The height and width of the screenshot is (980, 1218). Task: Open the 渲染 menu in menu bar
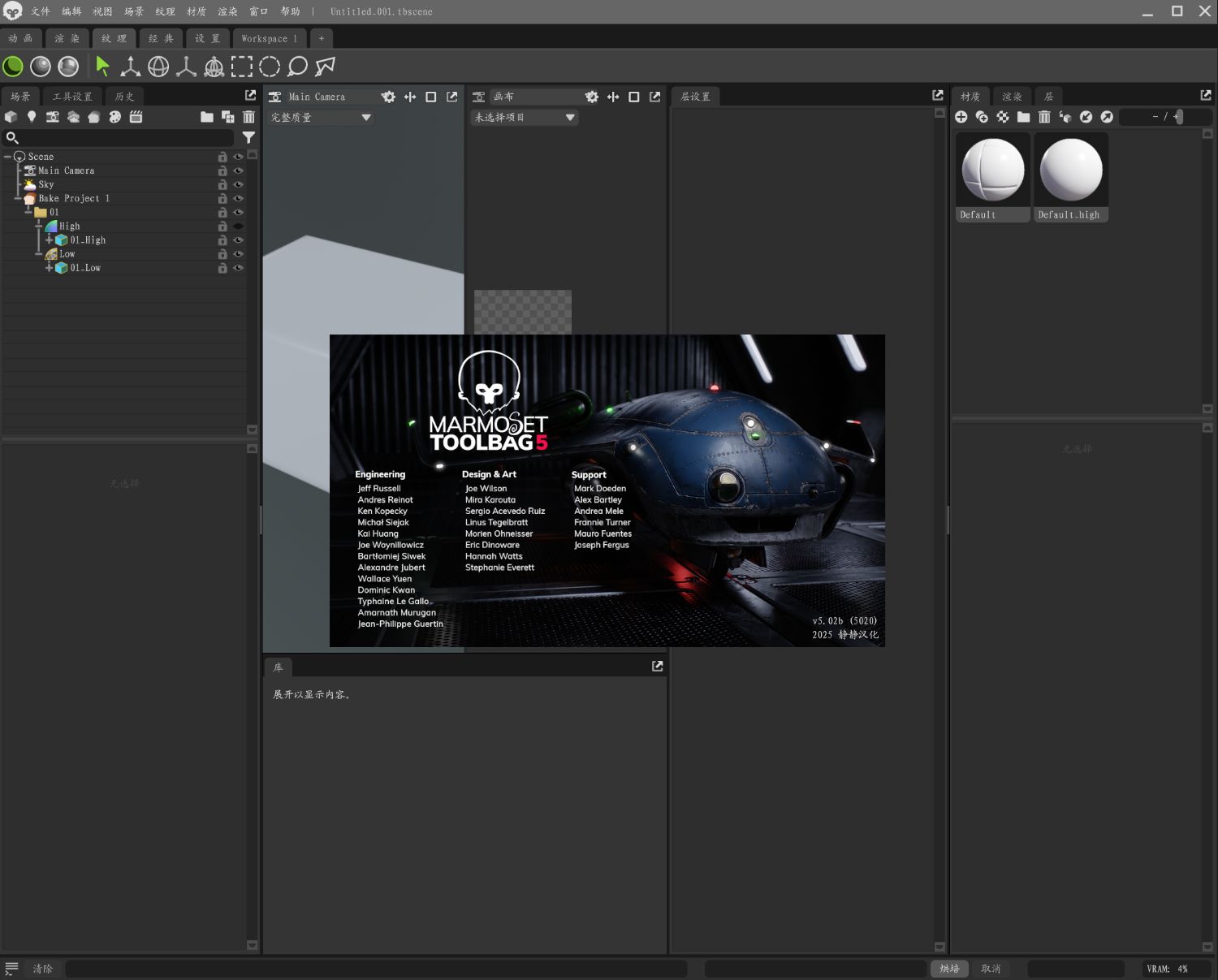tap(227, 11)
